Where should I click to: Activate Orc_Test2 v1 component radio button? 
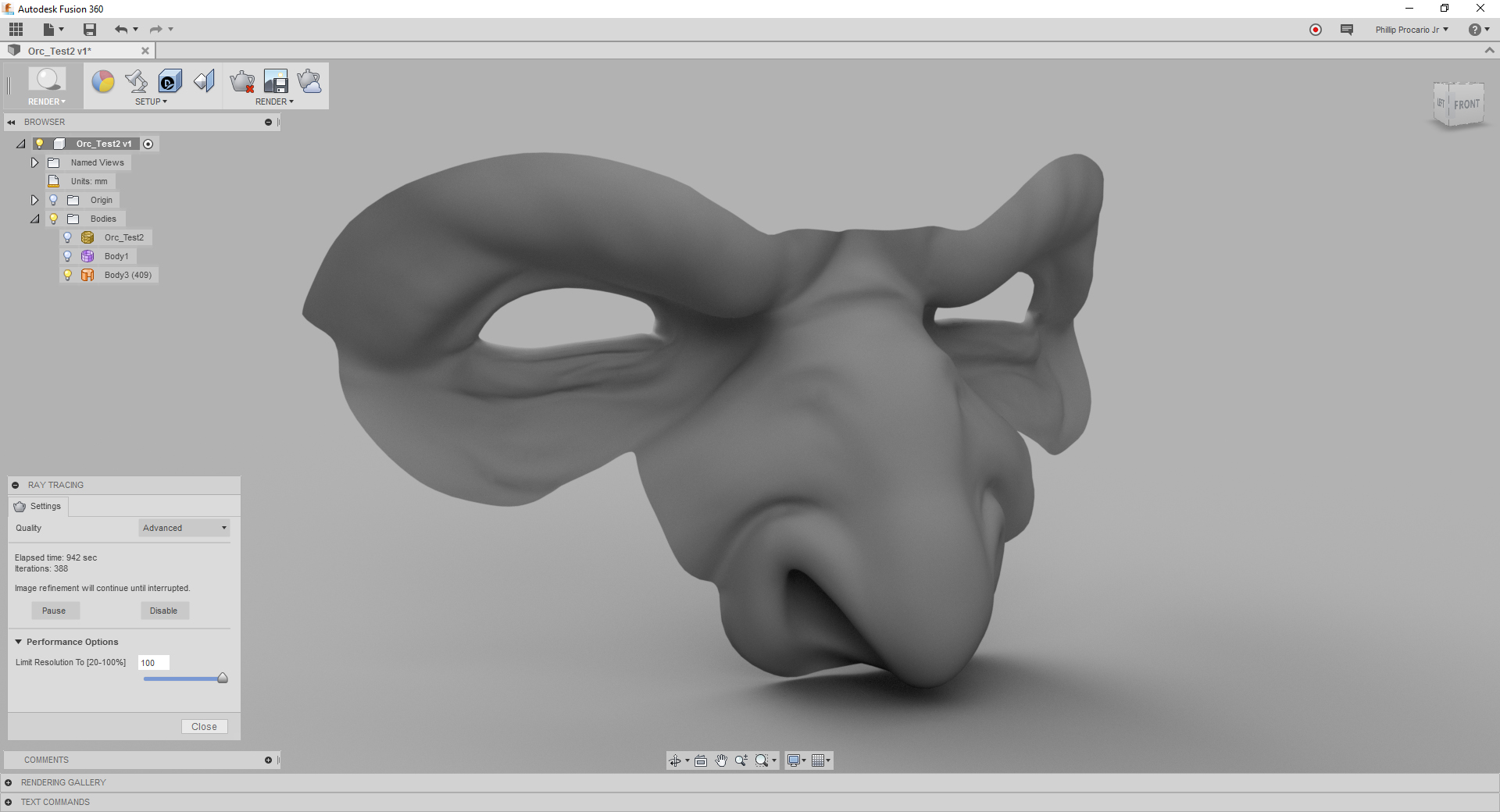coord(148,144)
